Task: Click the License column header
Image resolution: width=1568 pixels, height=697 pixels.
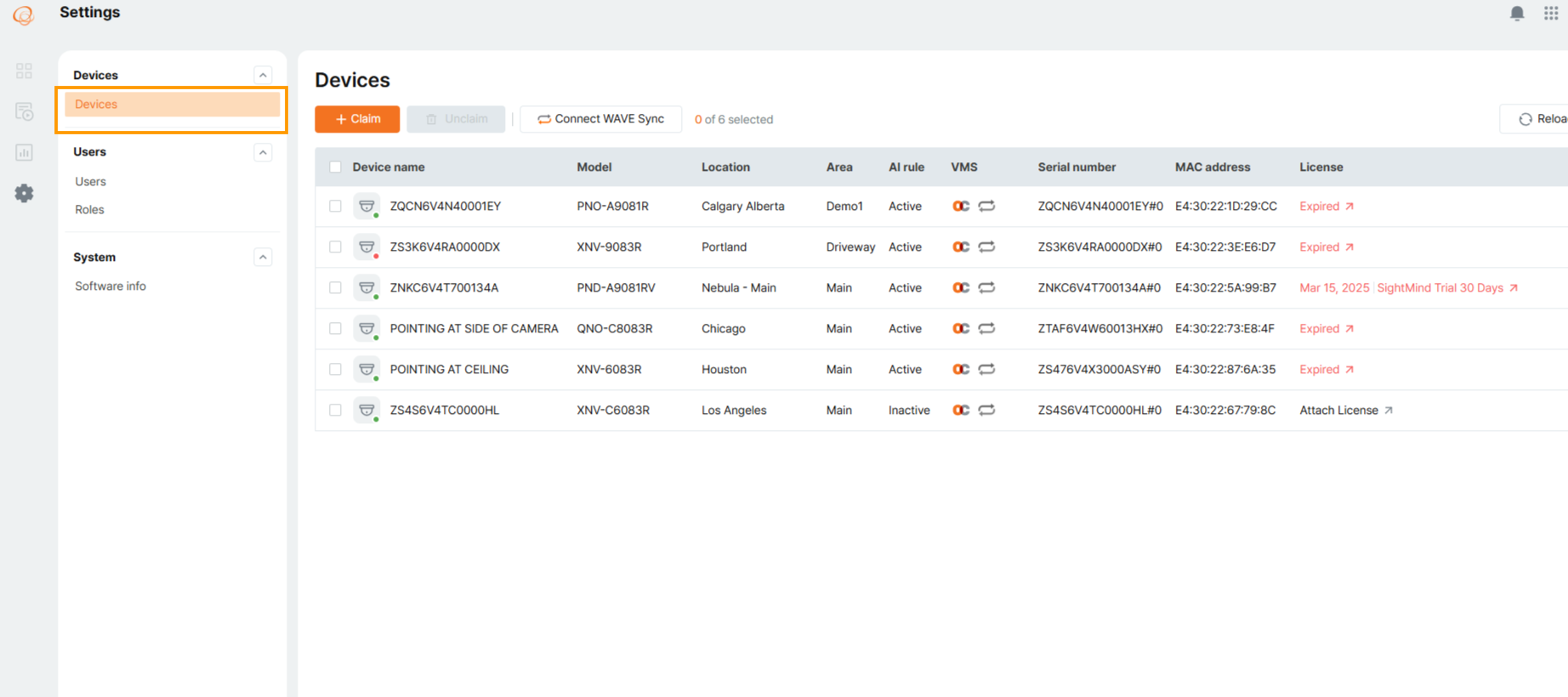Action: (x=1321, y=167)
